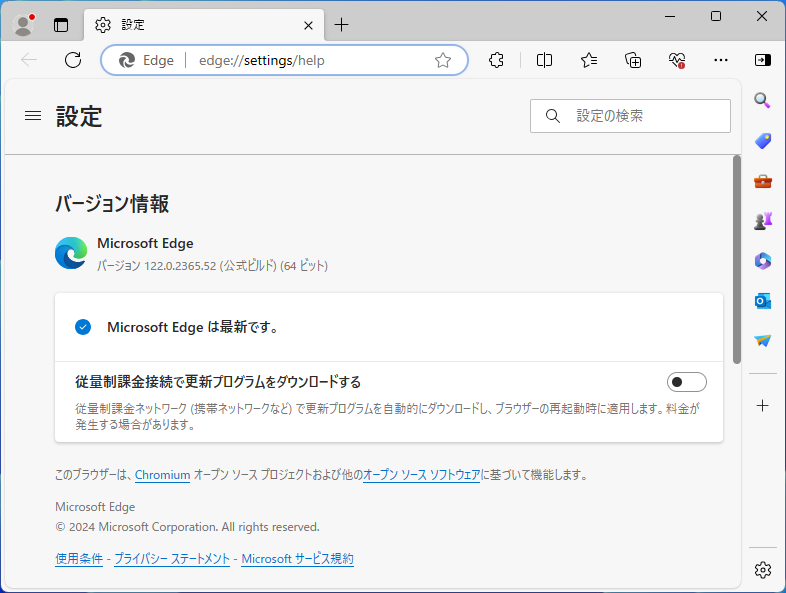
Task: Add this page to favorites
Action: click(x=443, y=60)
